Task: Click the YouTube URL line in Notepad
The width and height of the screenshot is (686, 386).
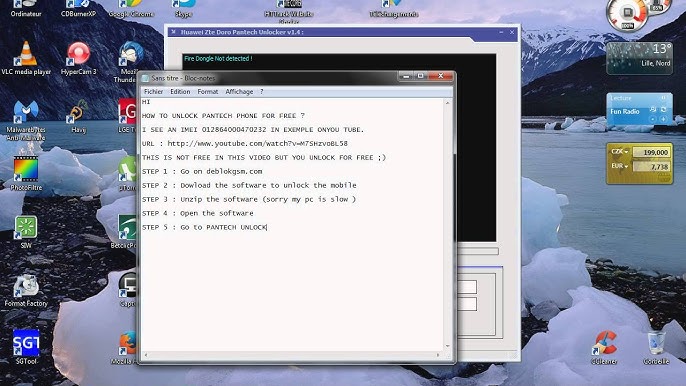Action: (x=245, y=143)
